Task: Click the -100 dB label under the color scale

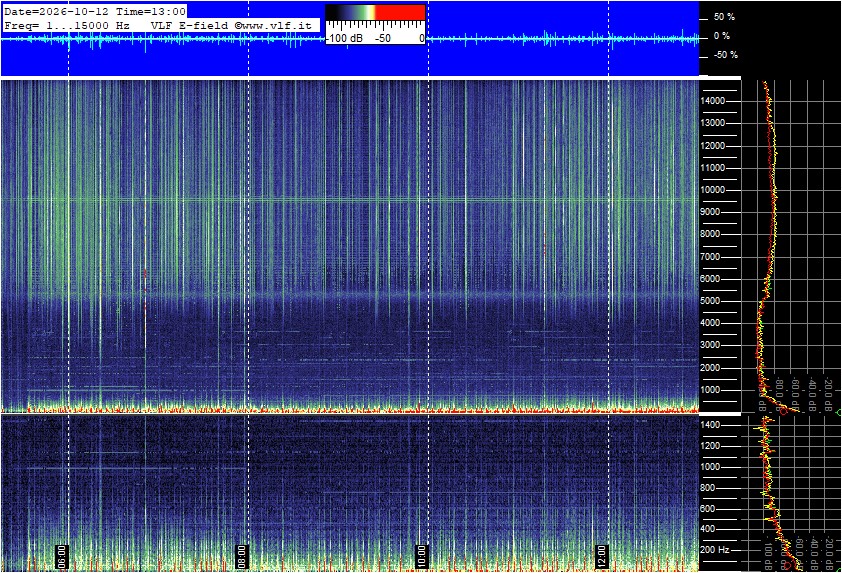Action: coord(345,38)
